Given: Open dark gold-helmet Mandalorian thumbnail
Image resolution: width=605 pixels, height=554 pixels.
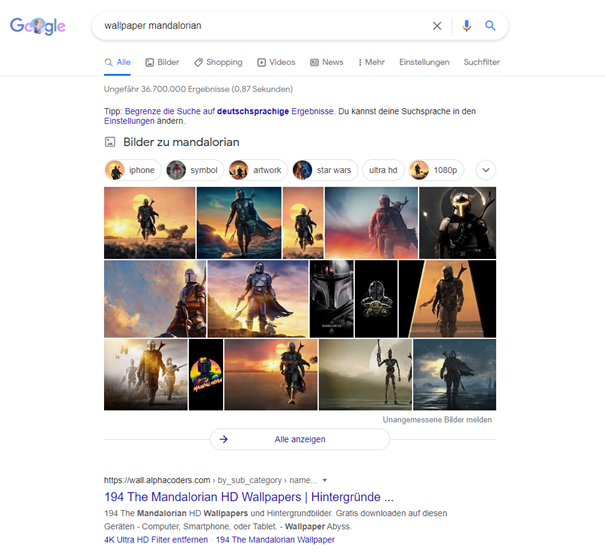Looking at the screenshot, I should point(458,223).
